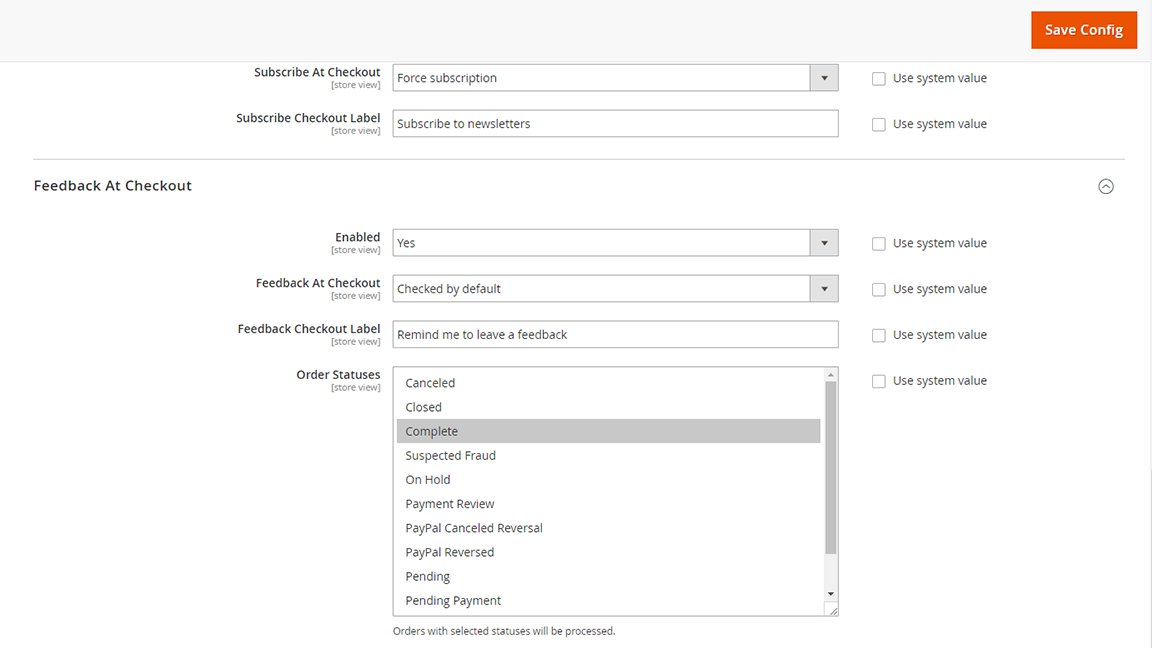The image size is (1152, 648).
Task: Click the Order Statuses list scrollbar thumb
Action: point(831,468)
